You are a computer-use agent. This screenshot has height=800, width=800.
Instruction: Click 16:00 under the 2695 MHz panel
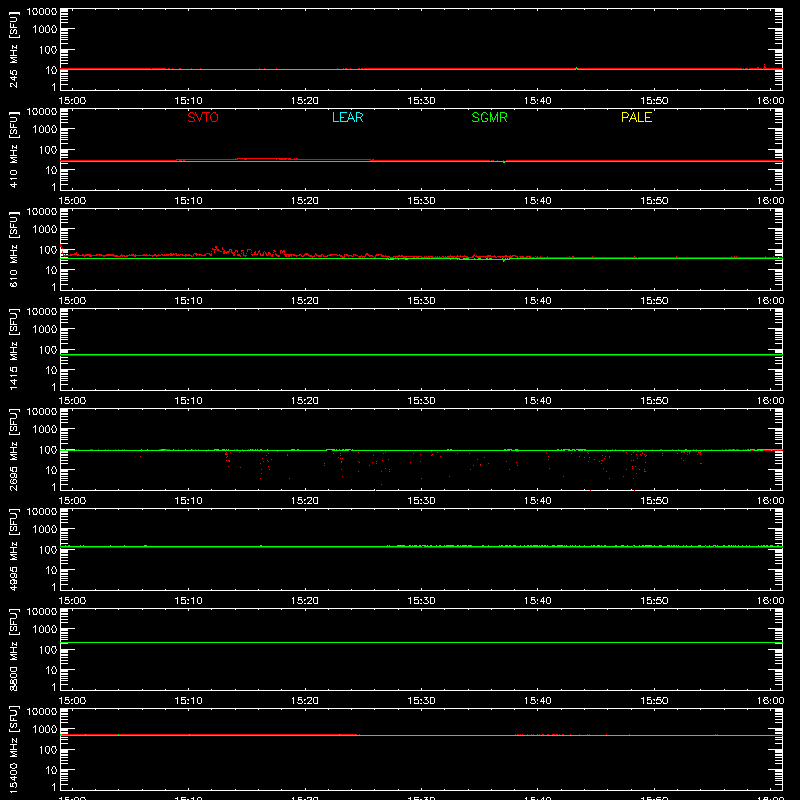770,501
